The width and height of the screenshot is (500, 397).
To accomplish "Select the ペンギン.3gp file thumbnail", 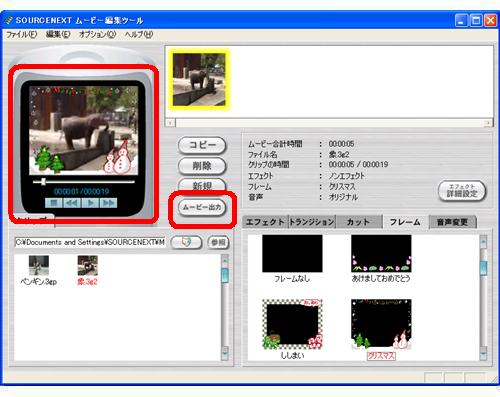I will click(39, 265).
